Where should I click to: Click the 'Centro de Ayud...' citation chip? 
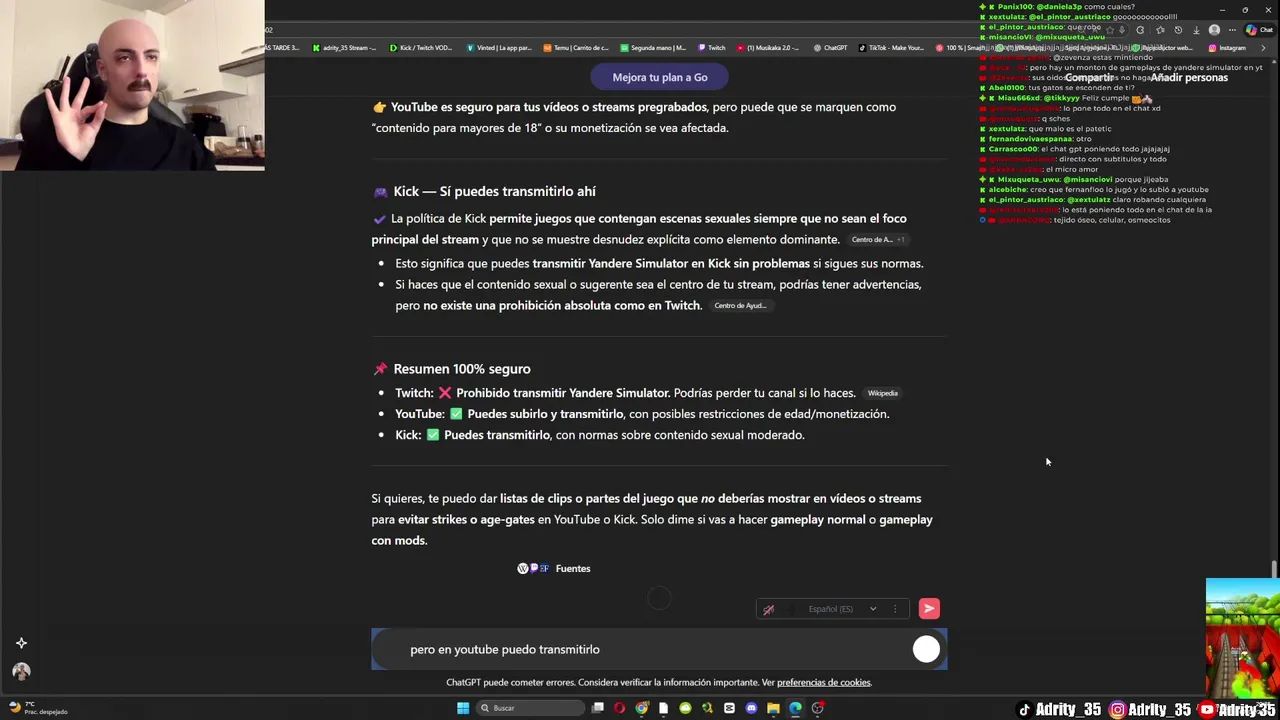coord(740,306)
